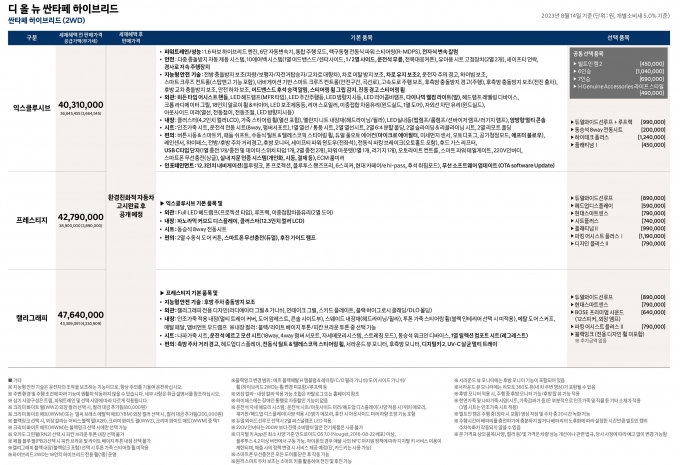Click the subtitle '싼타페 하이브리드 (2WD)'
This screenshot has width=680, height=465.
pos(46,20)
